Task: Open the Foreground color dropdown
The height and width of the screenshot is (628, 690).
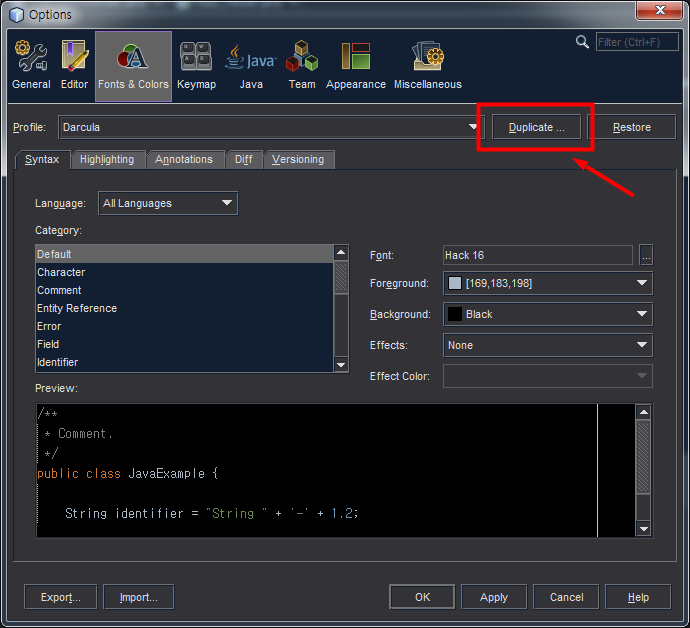Action: [548, 283]
